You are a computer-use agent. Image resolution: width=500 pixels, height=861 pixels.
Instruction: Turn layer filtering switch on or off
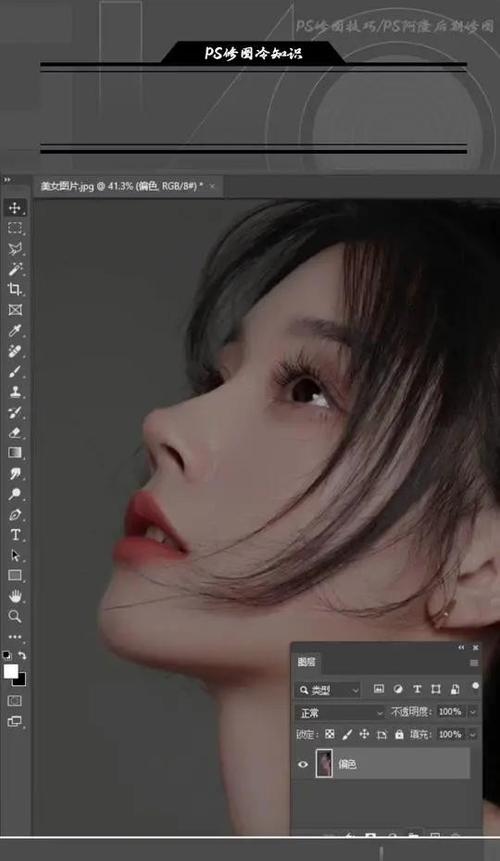[x=475, y=686]
